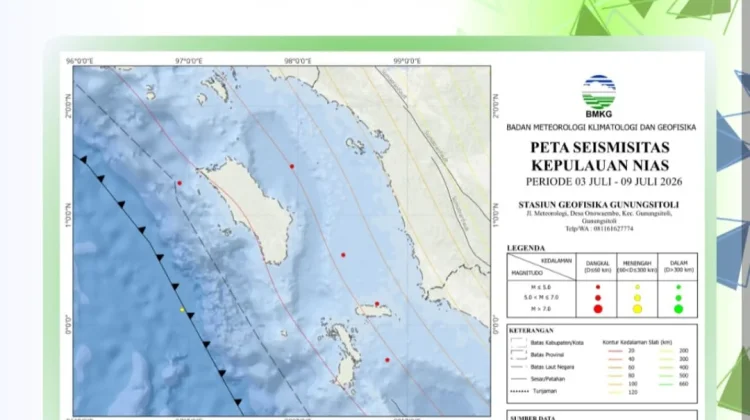The height and width of the screenshot is (420, 750).
Task: Click the contour line sample for 500 km
Action: coord(666,376)
